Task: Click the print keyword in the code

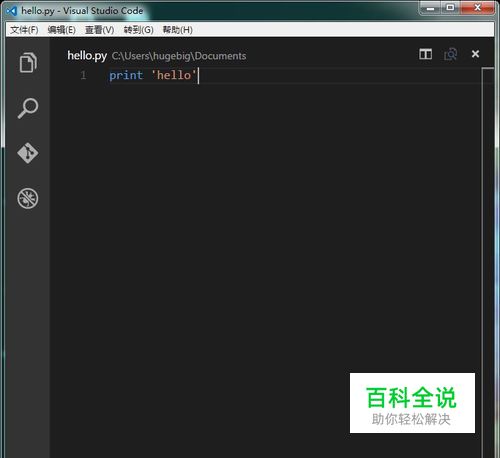Action: click(x=126, y=75)
